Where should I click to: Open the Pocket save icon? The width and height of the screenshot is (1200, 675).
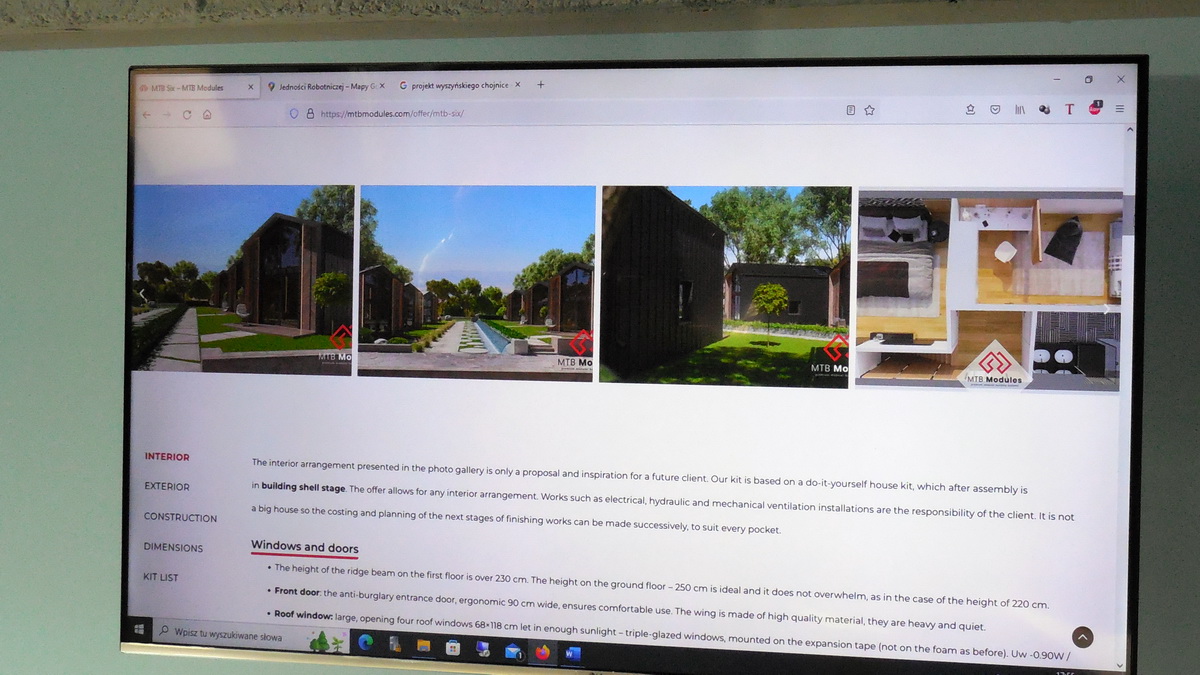[x=995, y=110]
